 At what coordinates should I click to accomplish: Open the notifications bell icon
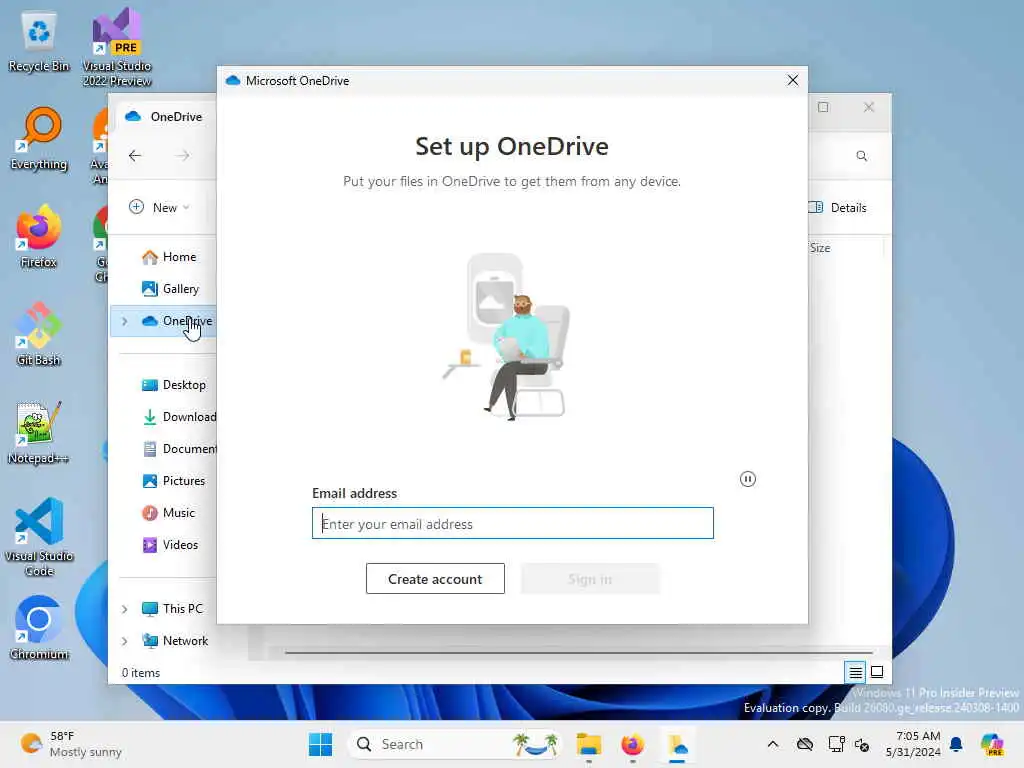tap(957, 744)
